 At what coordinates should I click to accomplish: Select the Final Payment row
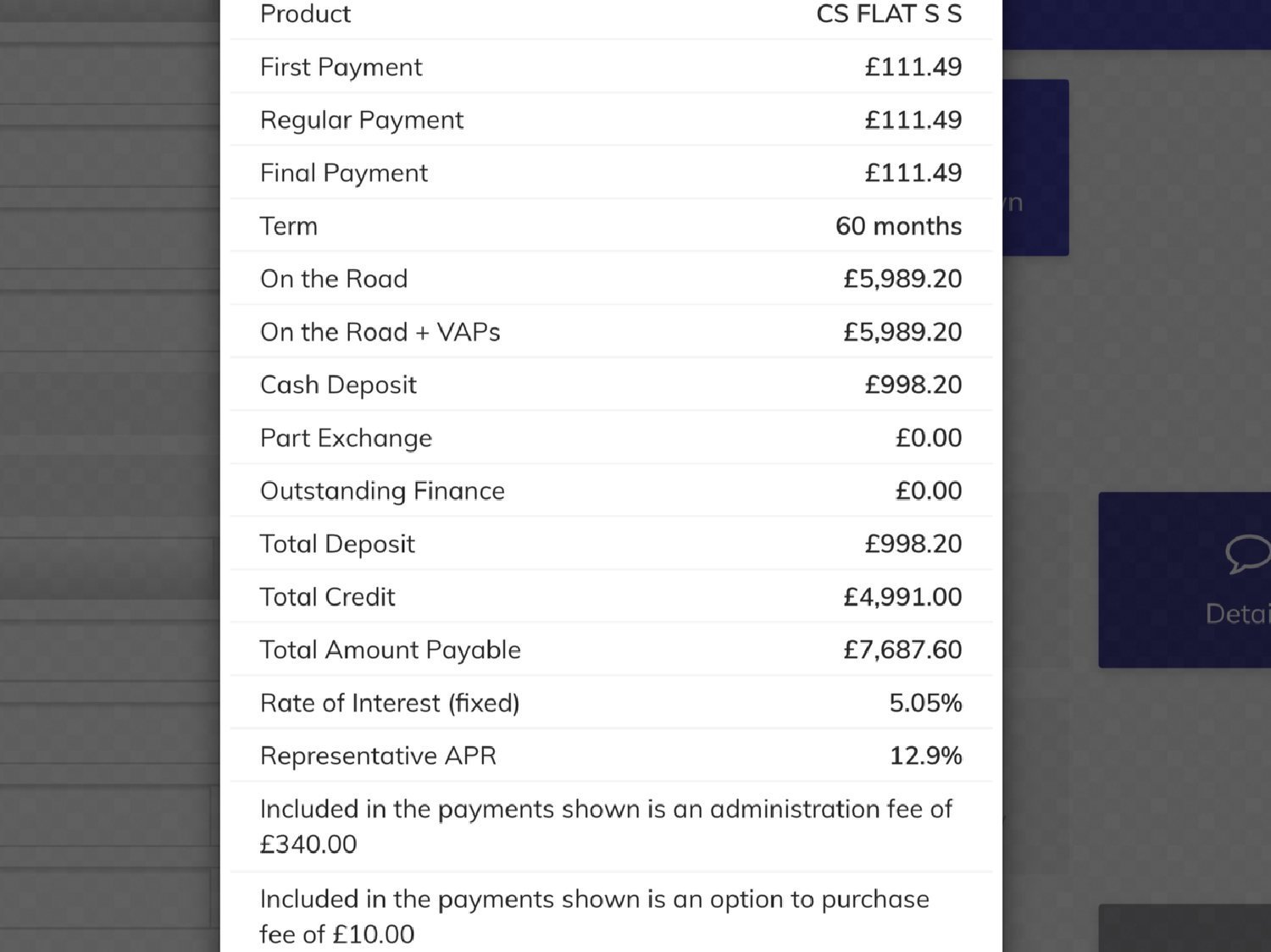point(611,173)
